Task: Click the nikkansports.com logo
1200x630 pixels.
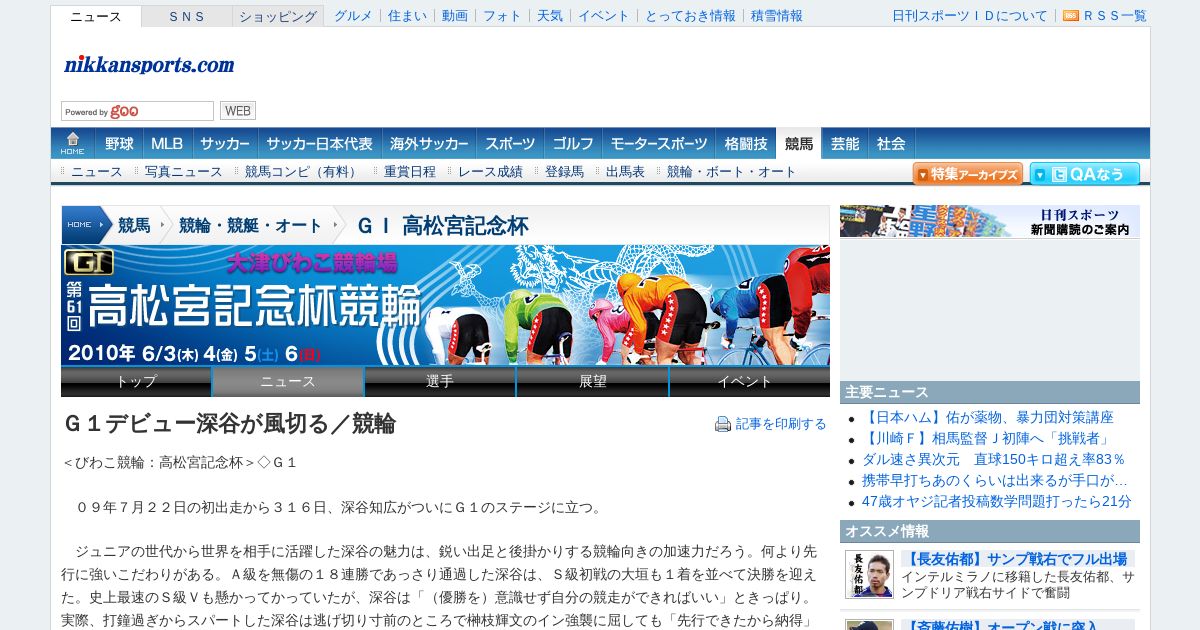Action: click(149, 65)
